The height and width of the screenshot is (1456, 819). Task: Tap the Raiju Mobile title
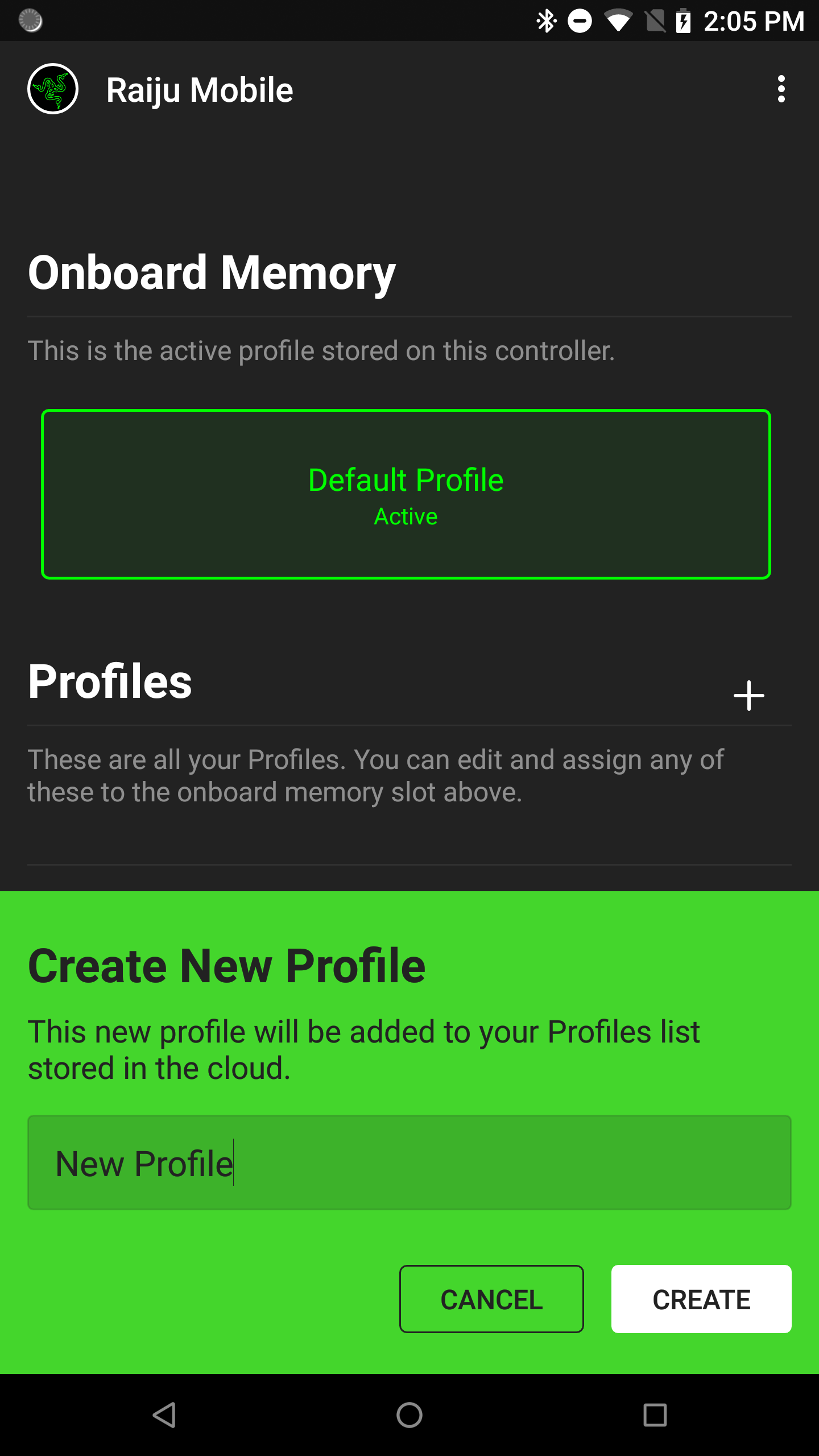point(200,90)
